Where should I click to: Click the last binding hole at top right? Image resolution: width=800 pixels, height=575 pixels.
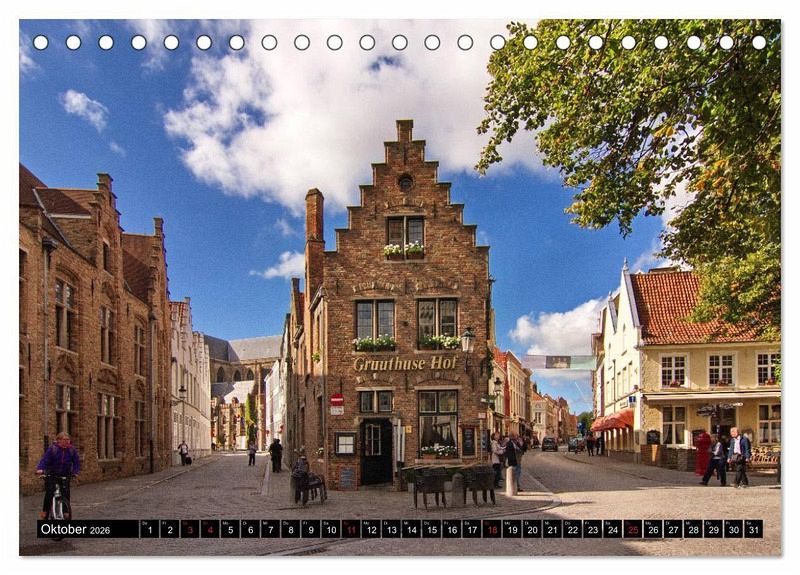coord(759,42)
